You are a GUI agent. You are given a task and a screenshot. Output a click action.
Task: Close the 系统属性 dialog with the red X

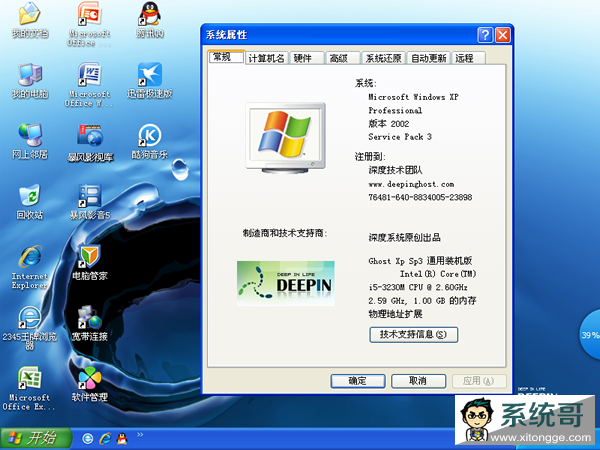pyautogui.click(x=502, y=35)
